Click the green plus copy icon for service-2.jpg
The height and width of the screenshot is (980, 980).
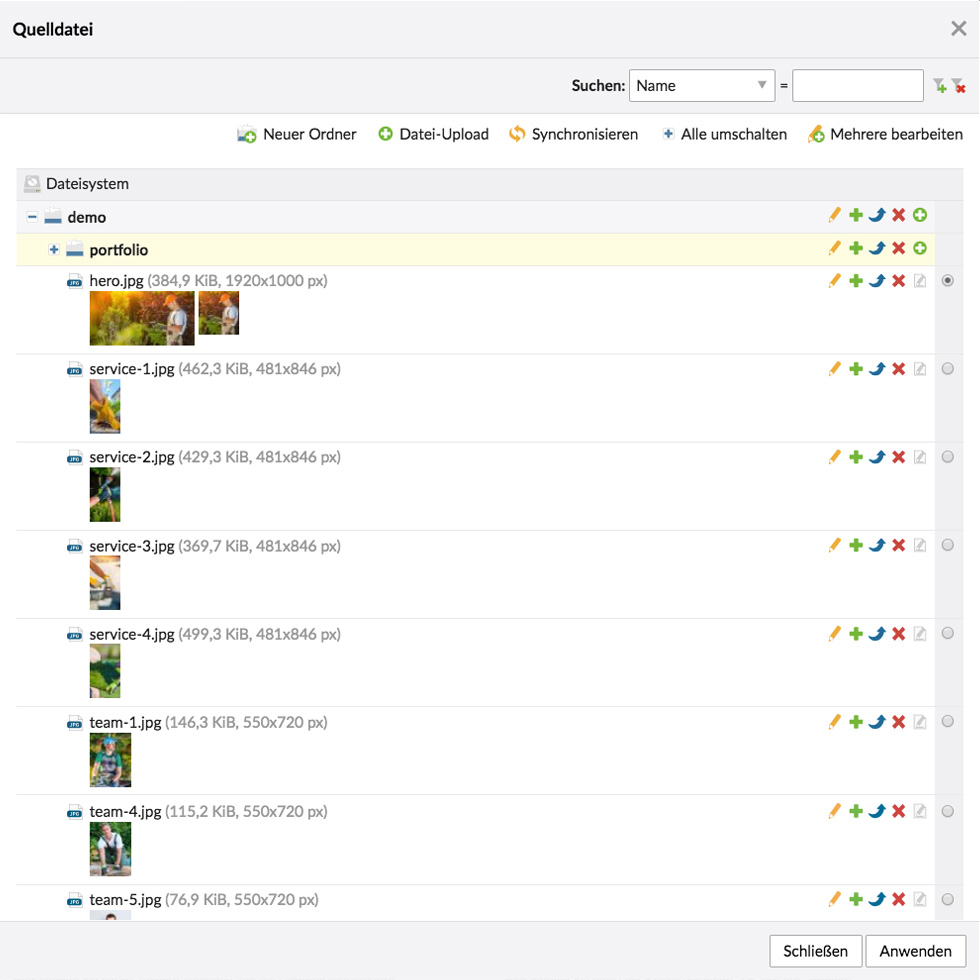point(856,457)
